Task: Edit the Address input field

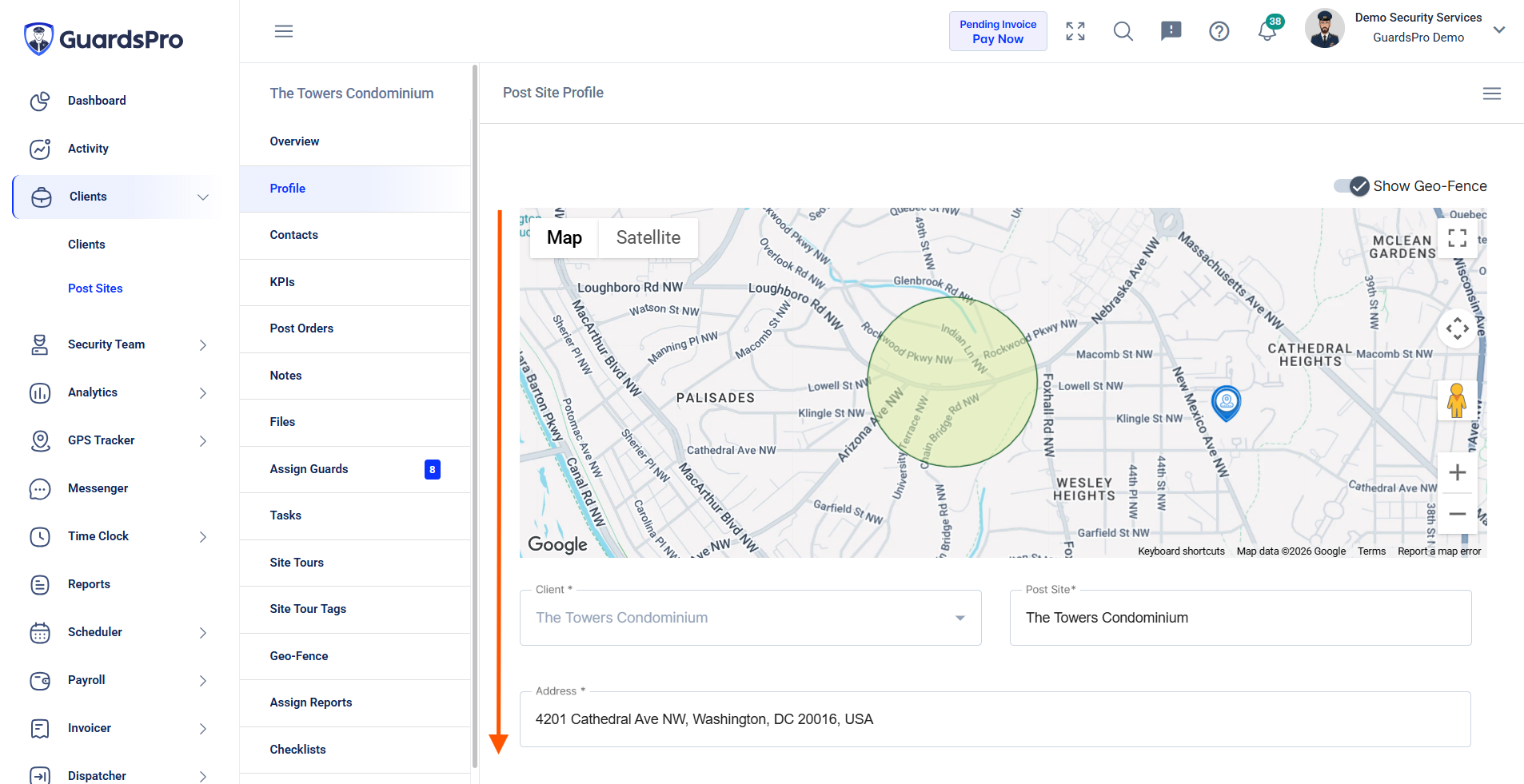Action: (995, 719)
